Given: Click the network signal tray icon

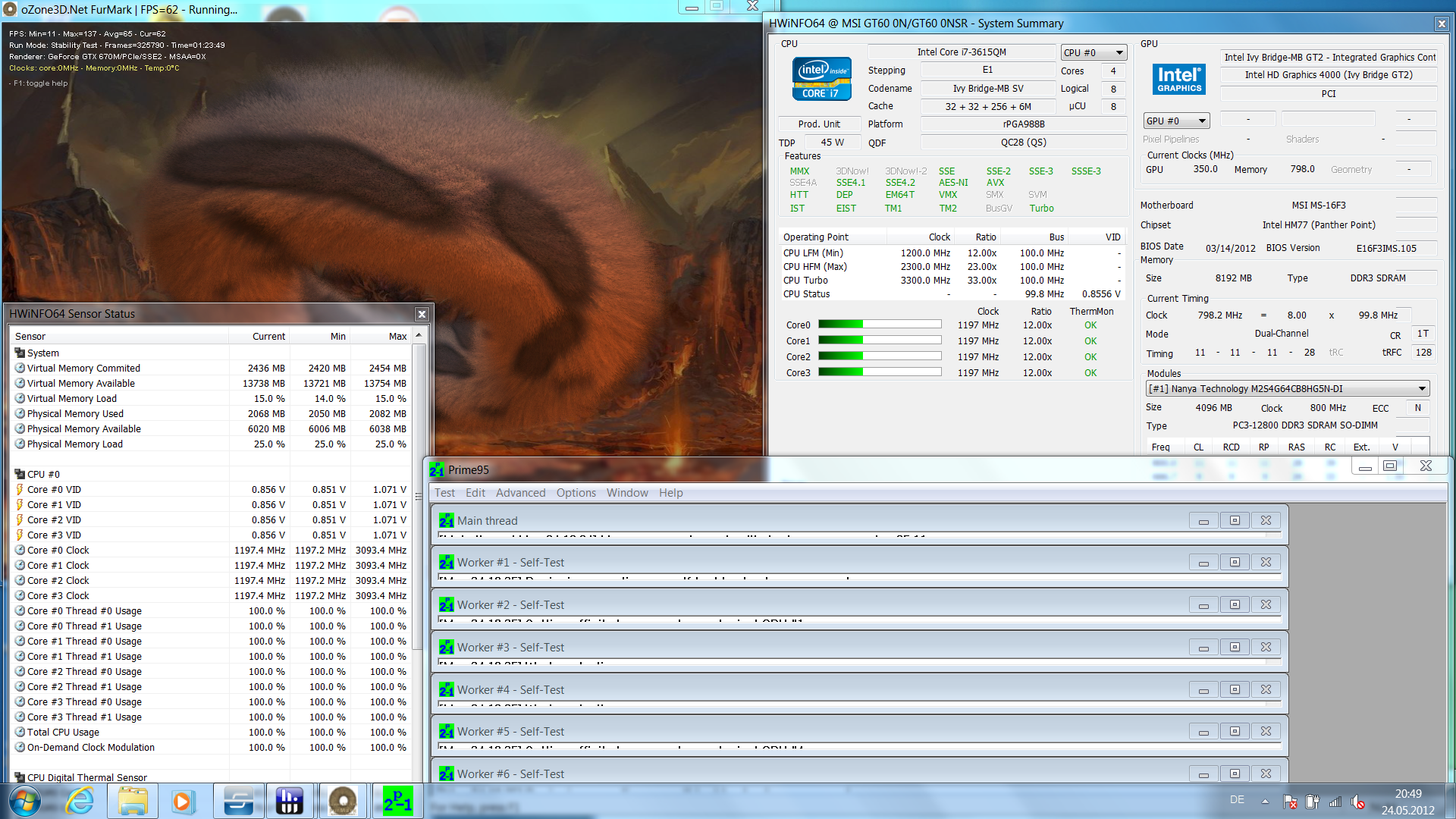Looking at the screenshot, I should 1335,802.
